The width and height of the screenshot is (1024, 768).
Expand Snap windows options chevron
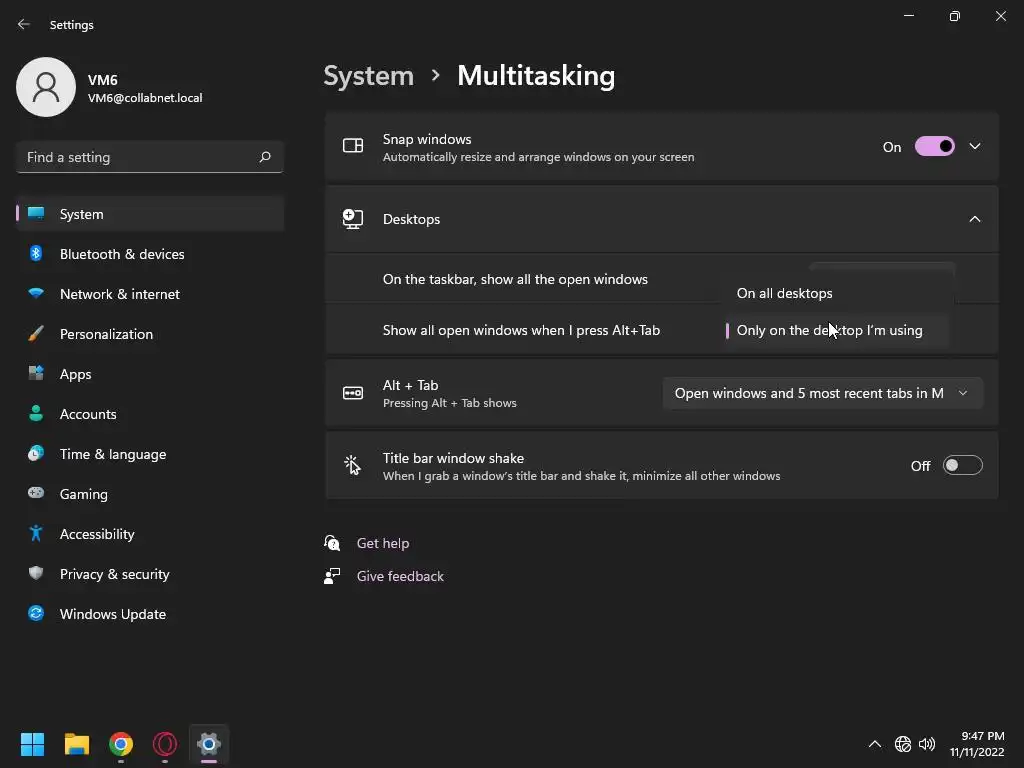975,147
